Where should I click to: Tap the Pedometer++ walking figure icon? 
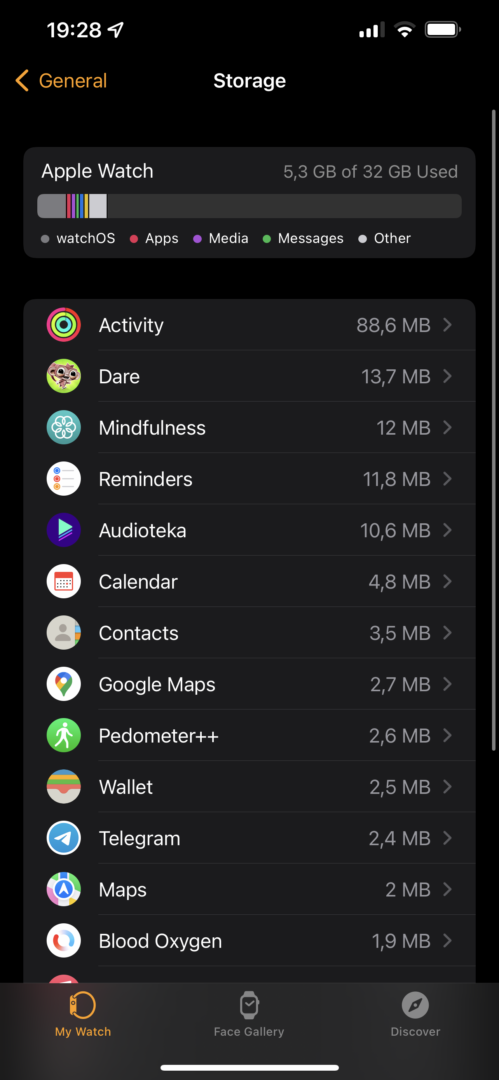(x=63, y=735)
